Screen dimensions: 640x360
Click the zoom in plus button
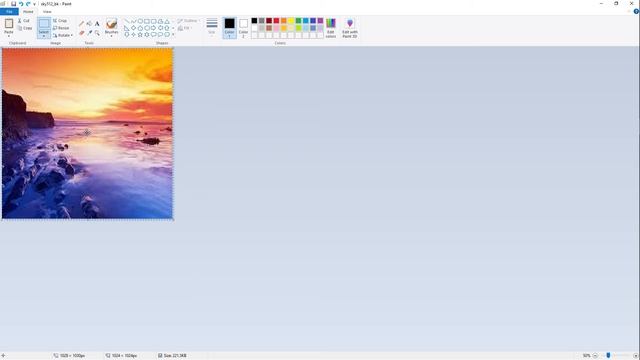pos(636,356)
